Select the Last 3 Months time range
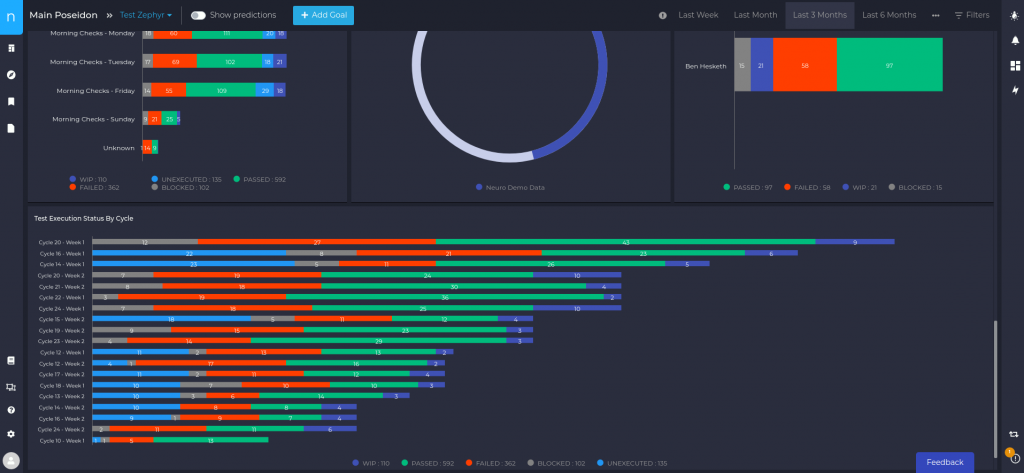 click(820, 15)
